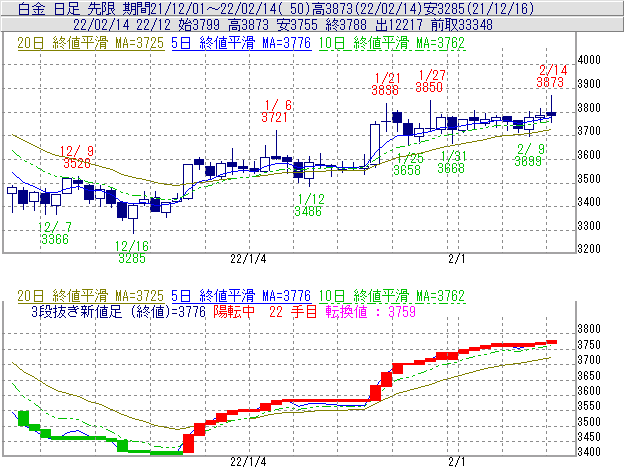Viewport: 624px width, 475px height.
Task: Click the 2/1 date label under the candlestick chart
Action: tap(456, 259)
